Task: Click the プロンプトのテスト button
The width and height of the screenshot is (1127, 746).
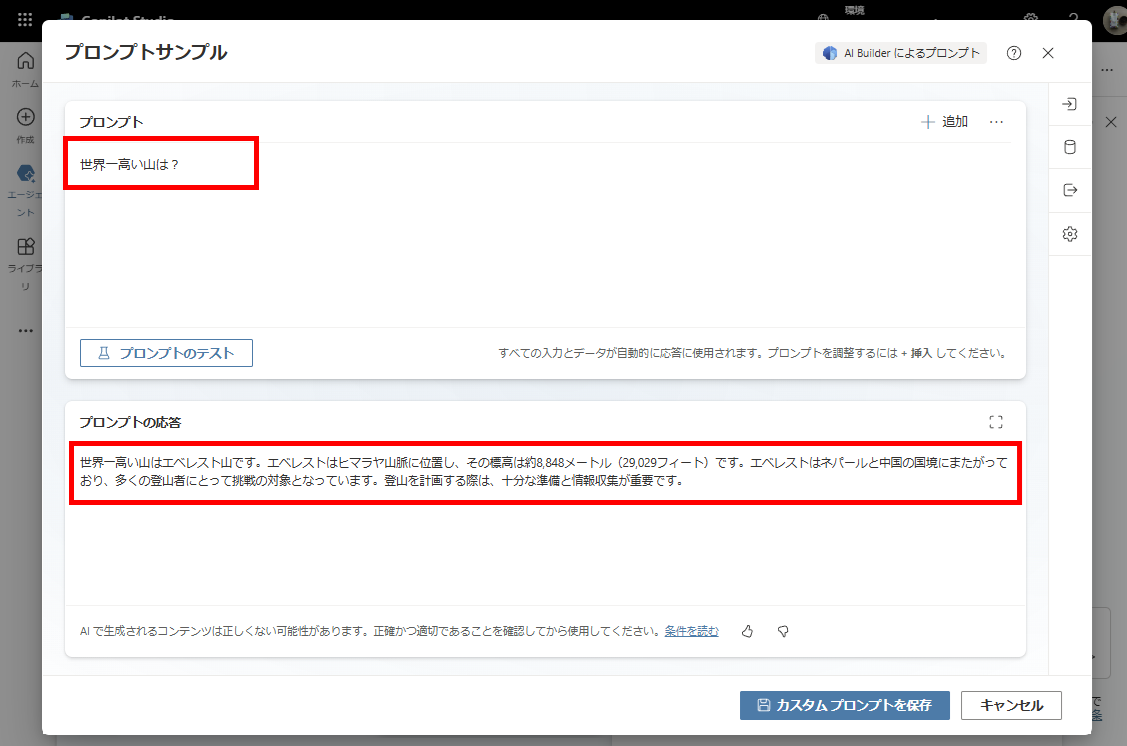Action: (x=166, y=353)
